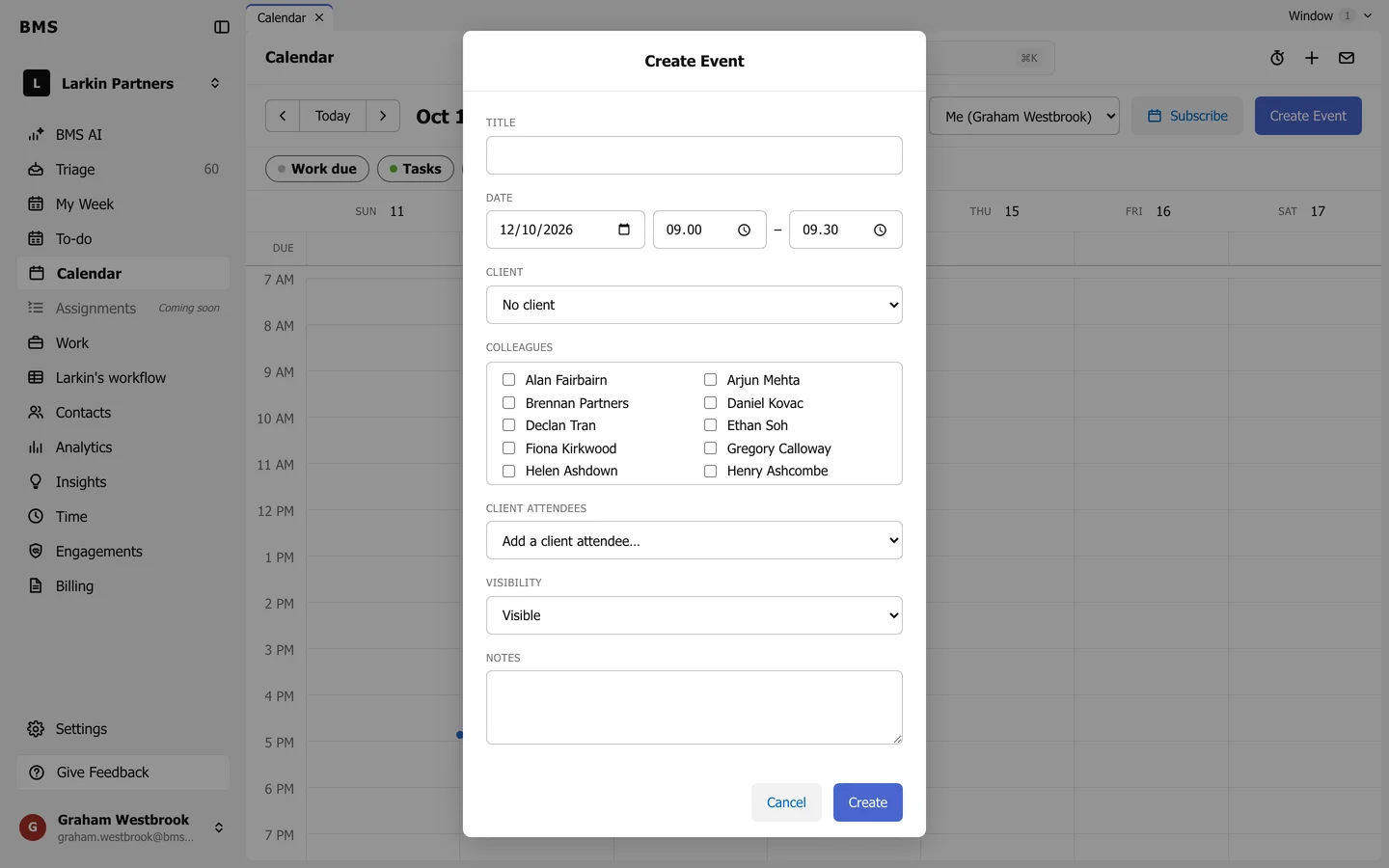Jump to Today in calendar
The height and width of the screenshot is (868, 1389).
pos(333,116)
